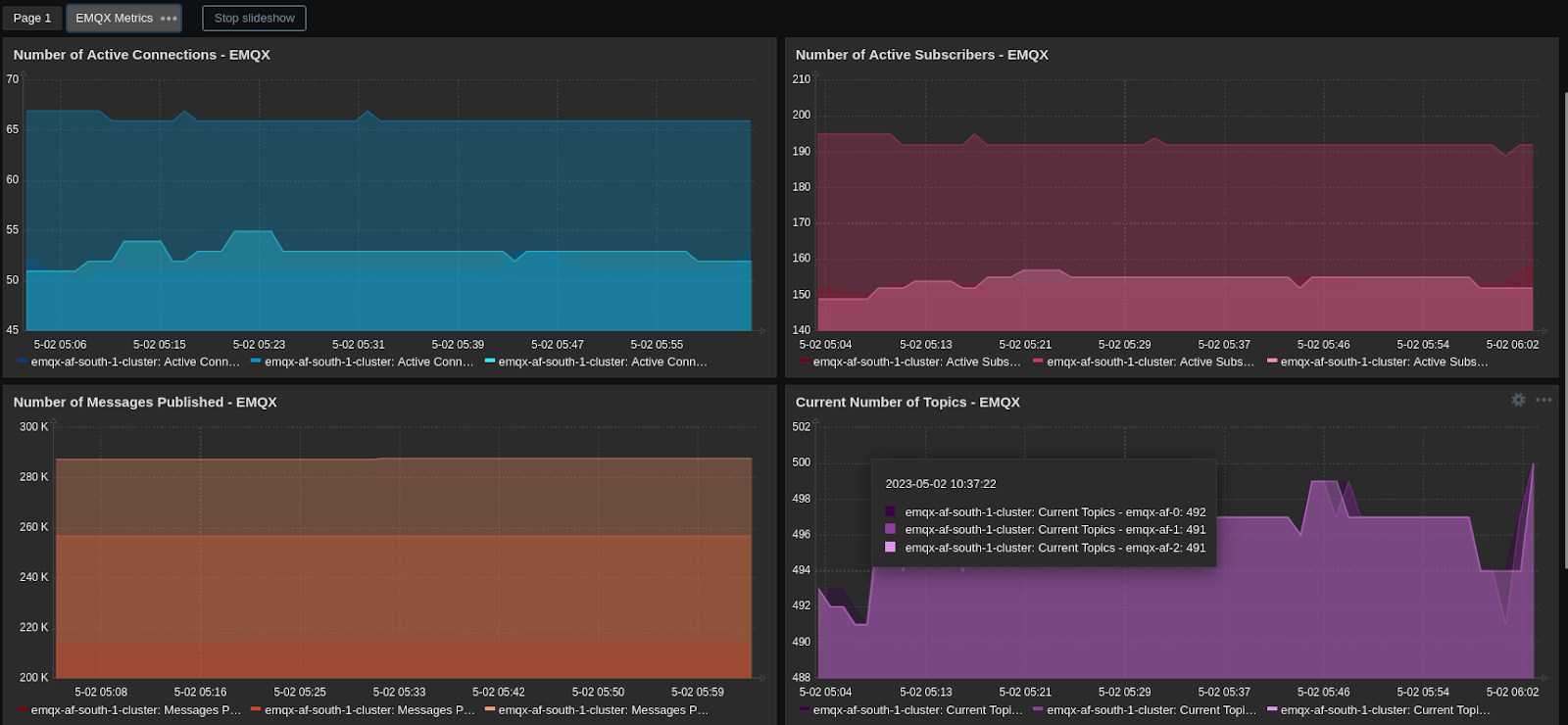Click tooltip row emqx-af-1: 491
This screenshot has height=725, width=1568.
[x=1046, y=529]
